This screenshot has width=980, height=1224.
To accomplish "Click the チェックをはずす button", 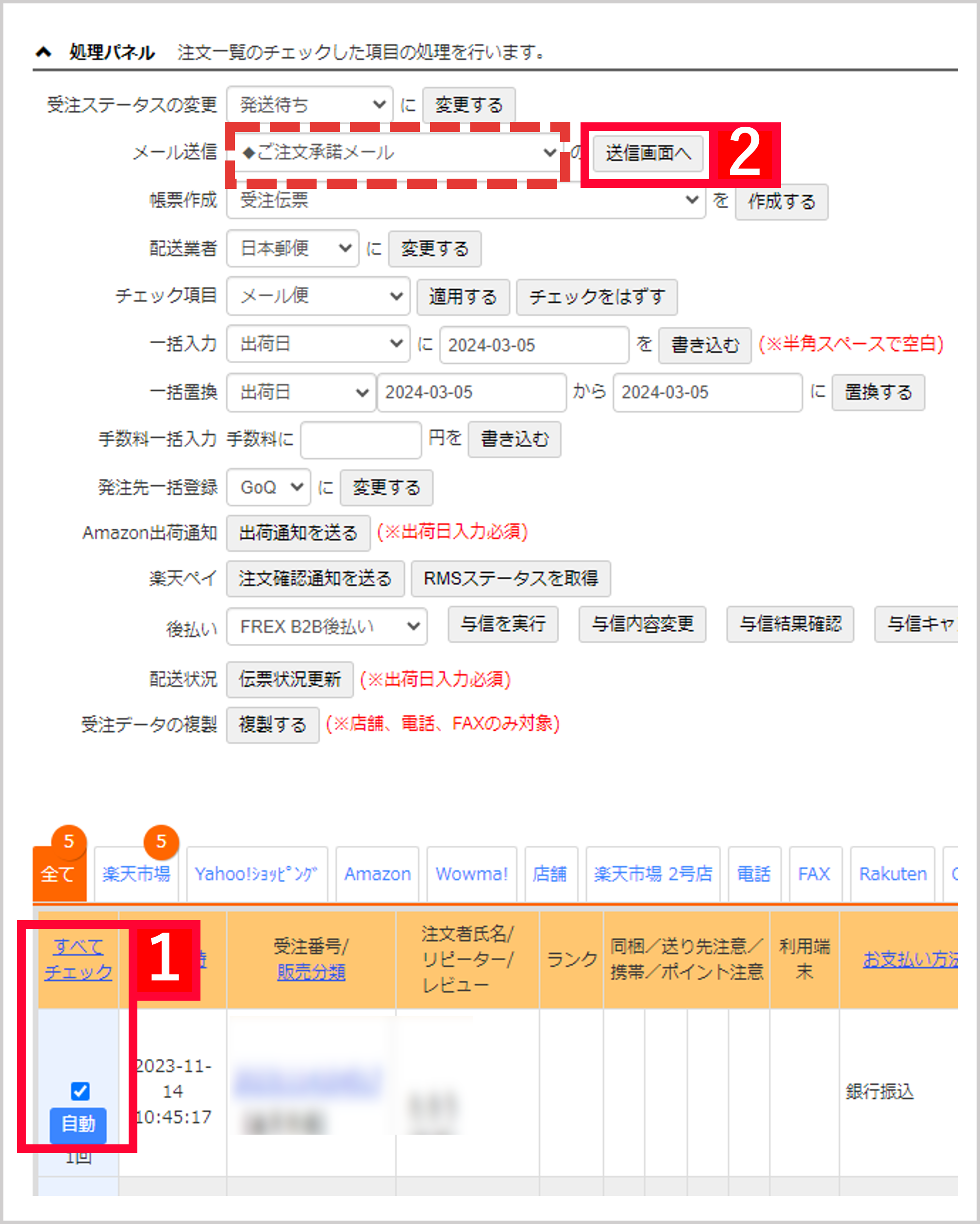I will click(597, 297).
